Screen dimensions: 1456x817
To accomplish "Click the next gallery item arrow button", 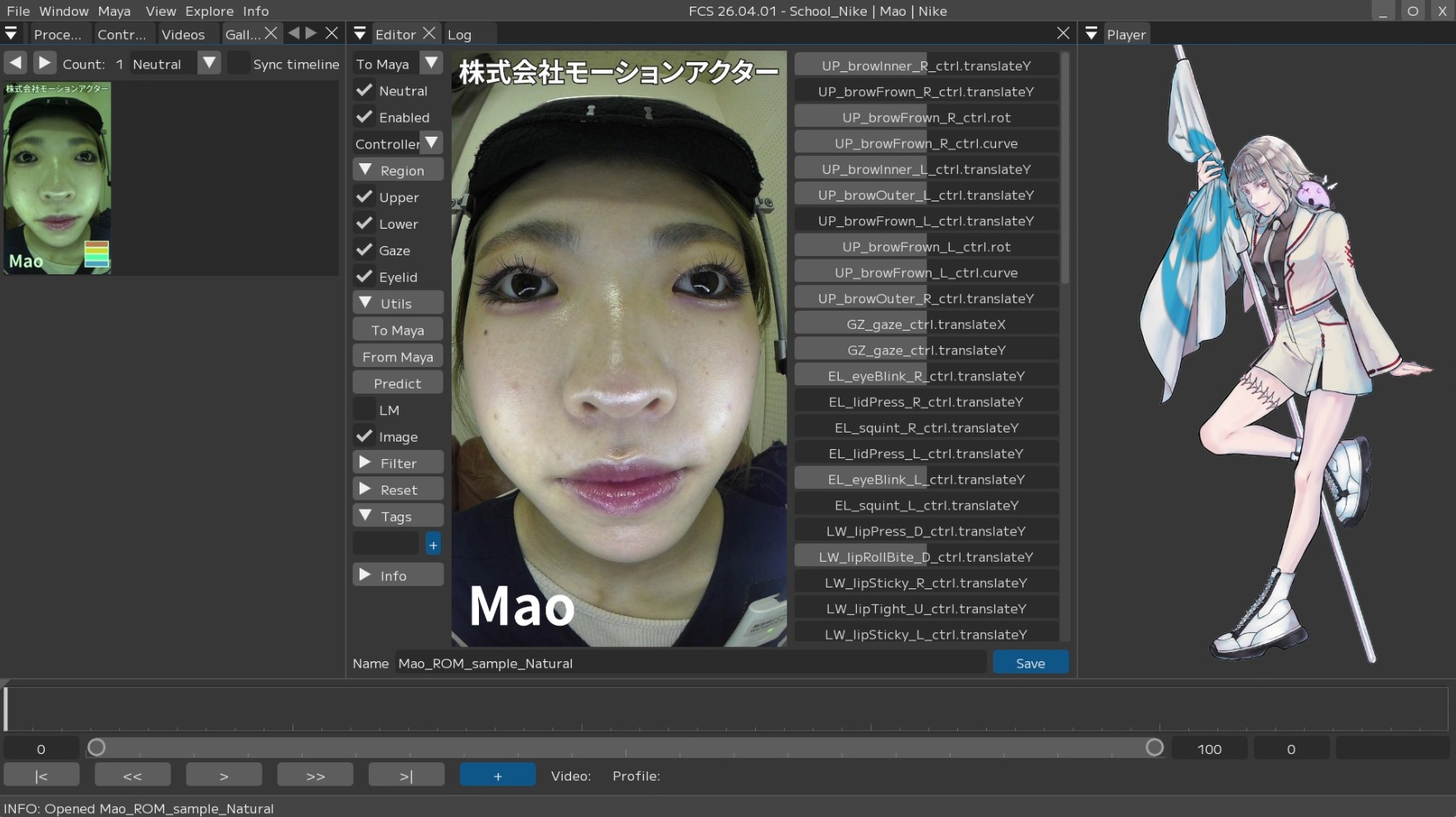I will 45,63.
